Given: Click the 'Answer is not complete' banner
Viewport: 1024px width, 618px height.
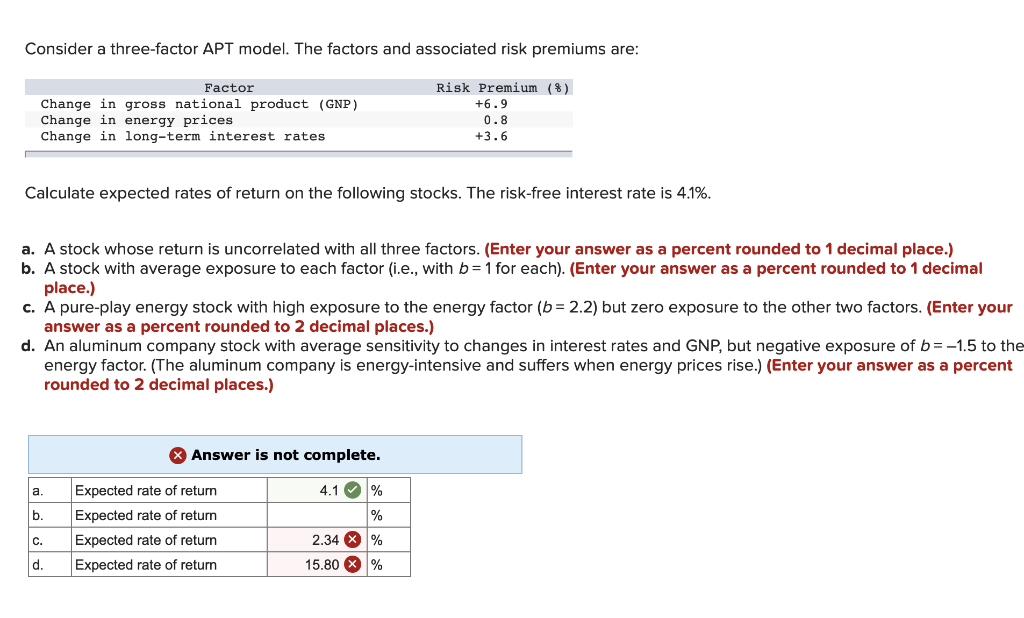Looking at the screenshot, I should pyautogui.click(x=275, y=455).
